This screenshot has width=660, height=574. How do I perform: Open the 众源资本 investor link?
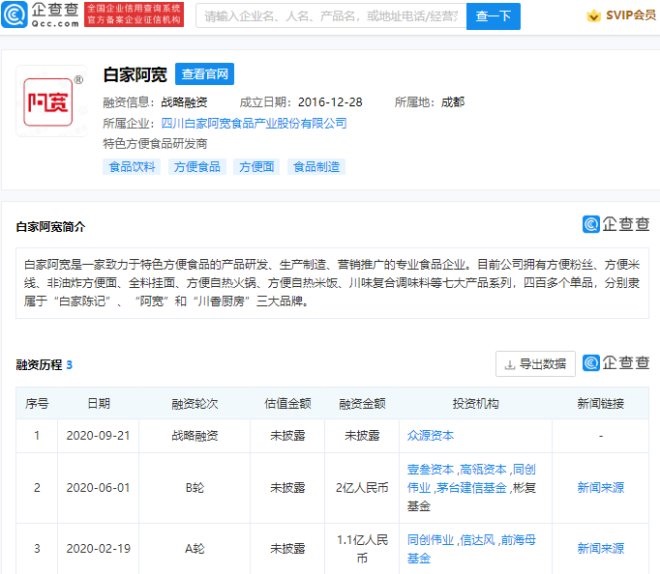431,436
